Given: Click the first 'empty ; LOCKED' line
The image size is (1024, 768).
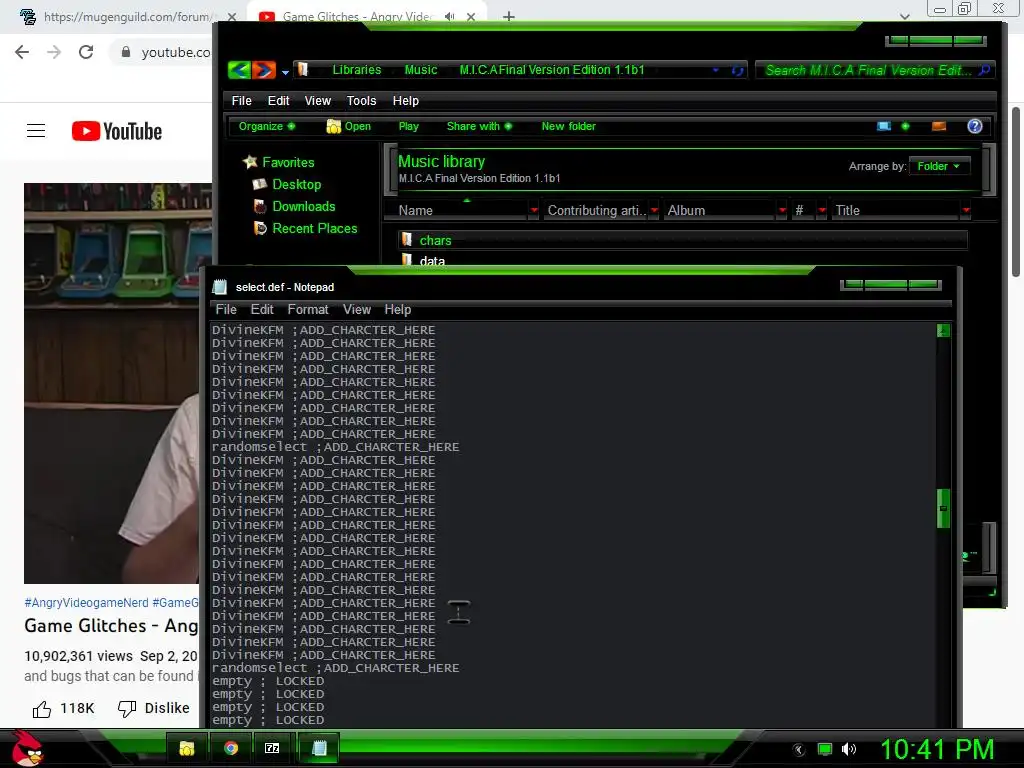Looking at the screenshot, I should point(268,681).
